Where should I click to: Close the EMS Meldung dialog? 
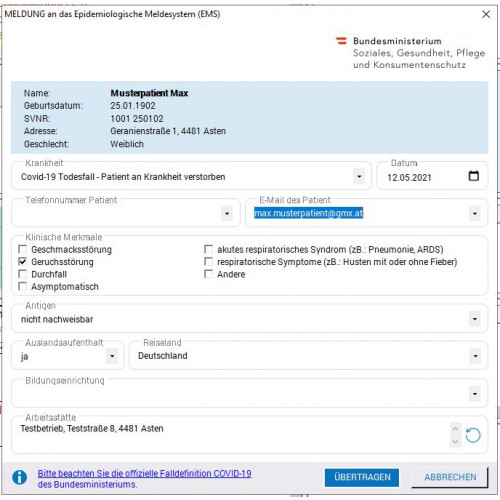pyautogui.click(x=486, y=14)
